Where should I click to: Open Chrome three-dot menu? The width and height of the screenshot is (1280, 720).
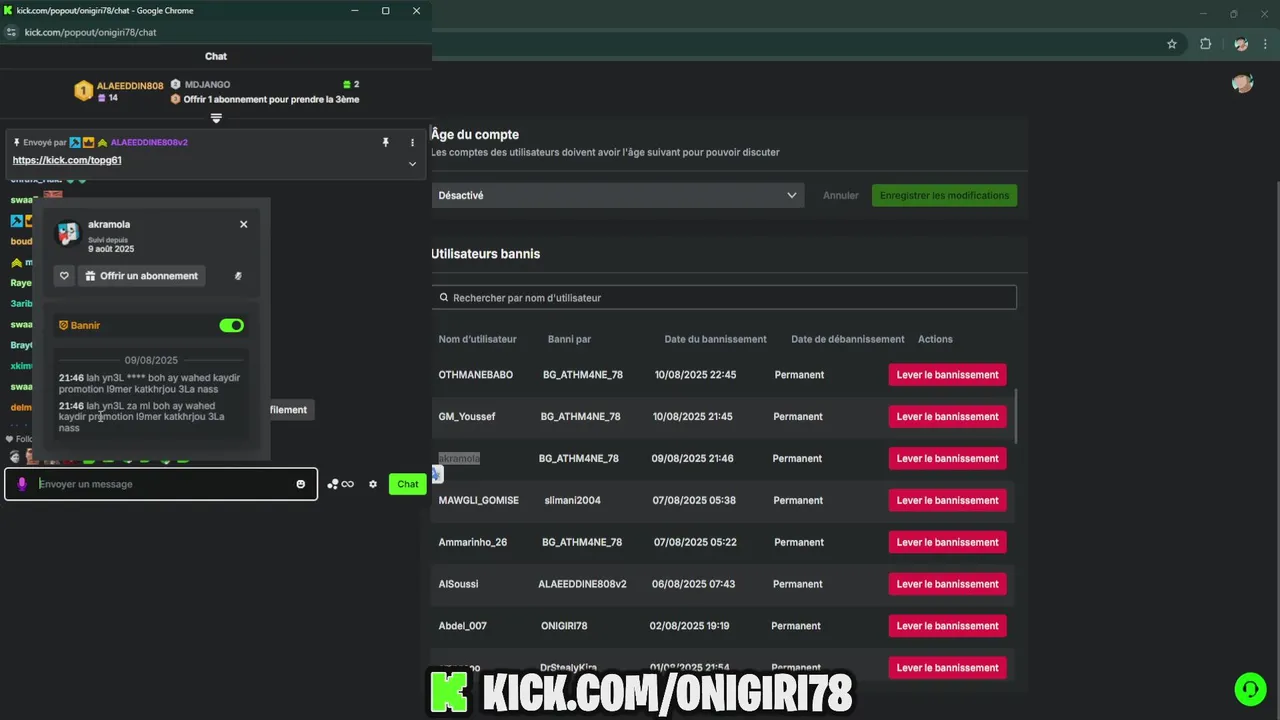click(1266, 44)
